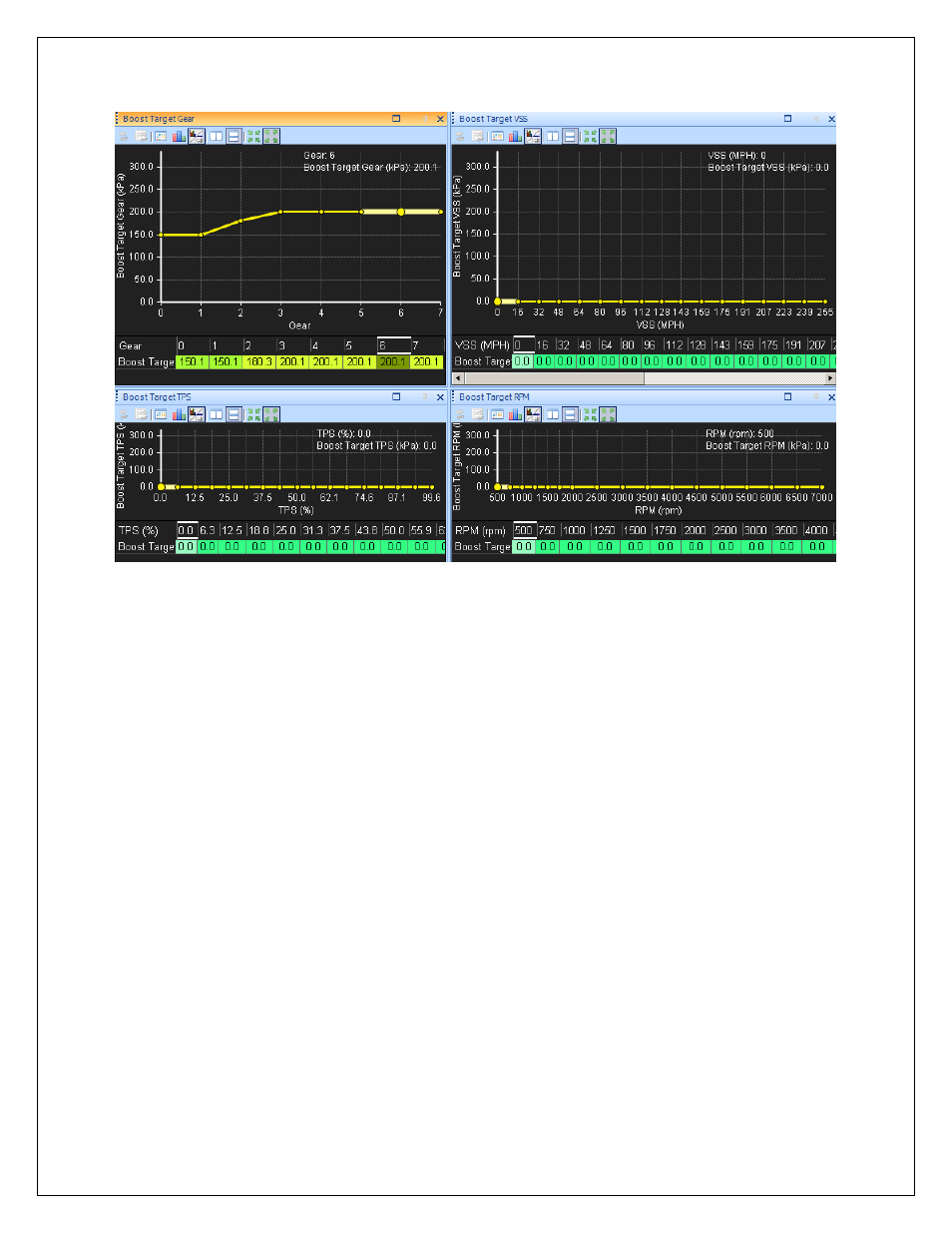
Task: Select horizontal split layout in Boost Target TPS panel
Action: pos(234,414)
